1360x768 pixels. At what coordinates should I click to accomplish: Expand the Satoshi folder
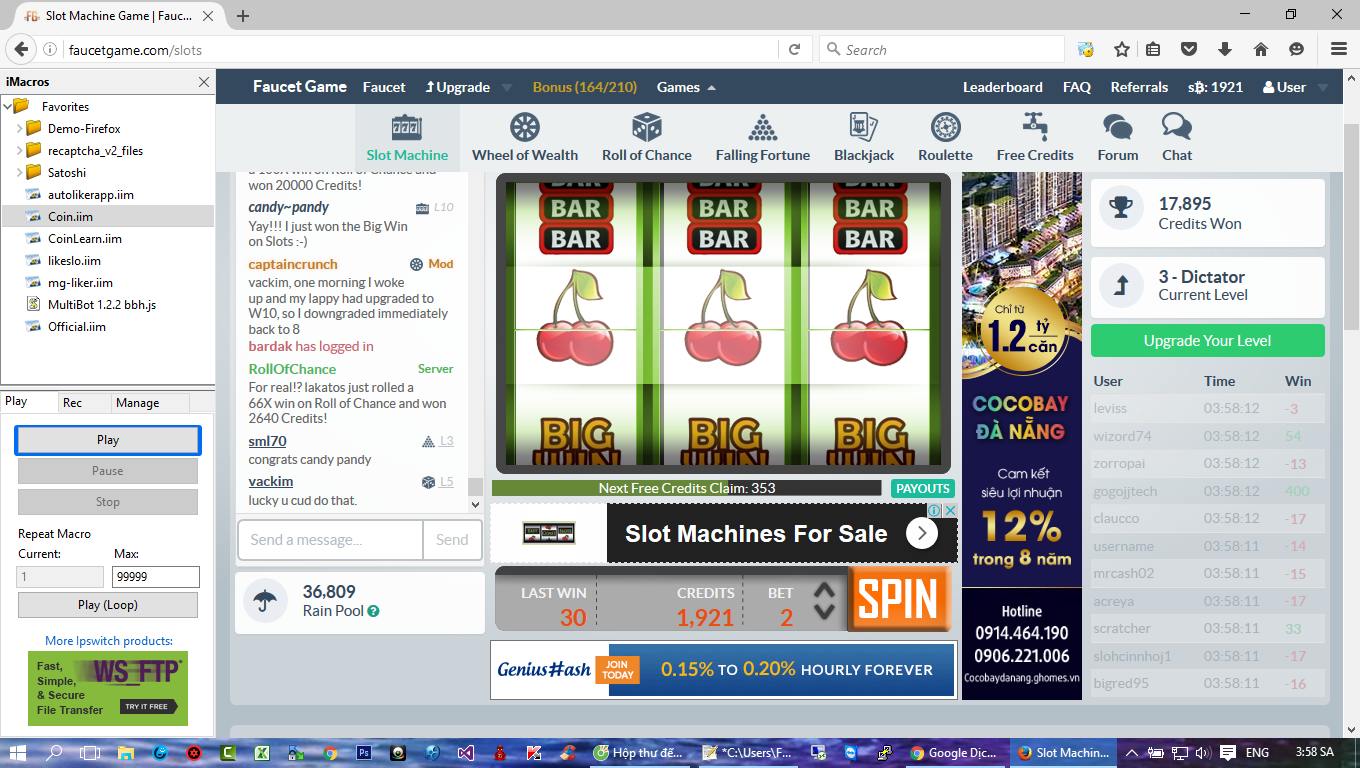tap(20, 173)
